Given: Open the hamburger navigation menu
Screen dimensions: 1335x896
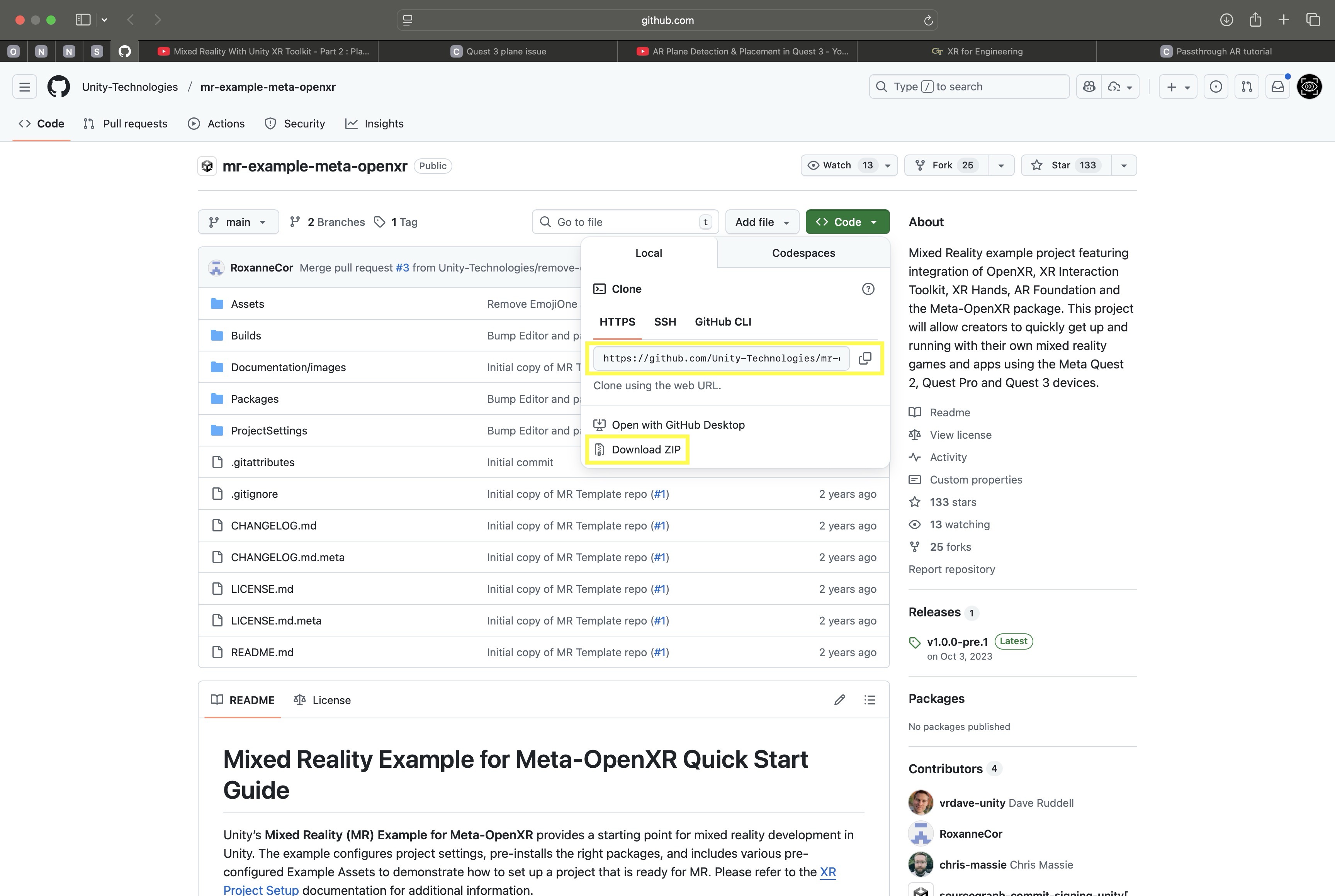Looking at the screenshot, I should click(25, 87).
